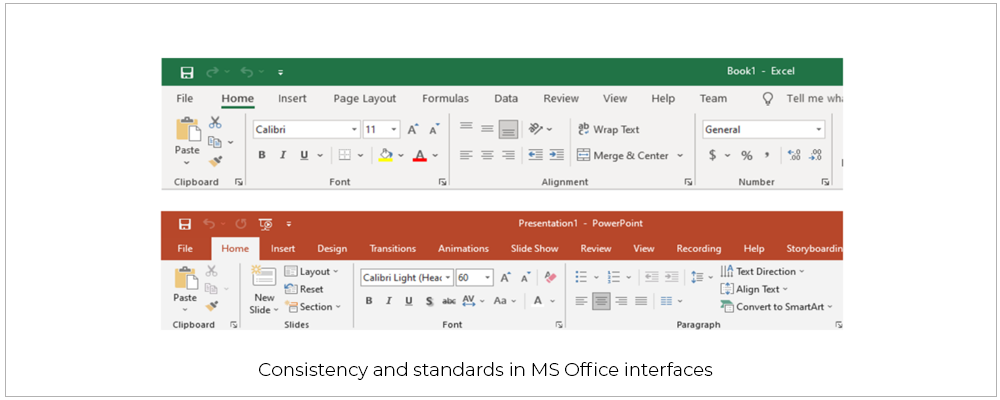This screenshot has height=400, width=1000.
Task: Toggle Center paragraph alignment in PowerPoint
Action: coord(601,301)
